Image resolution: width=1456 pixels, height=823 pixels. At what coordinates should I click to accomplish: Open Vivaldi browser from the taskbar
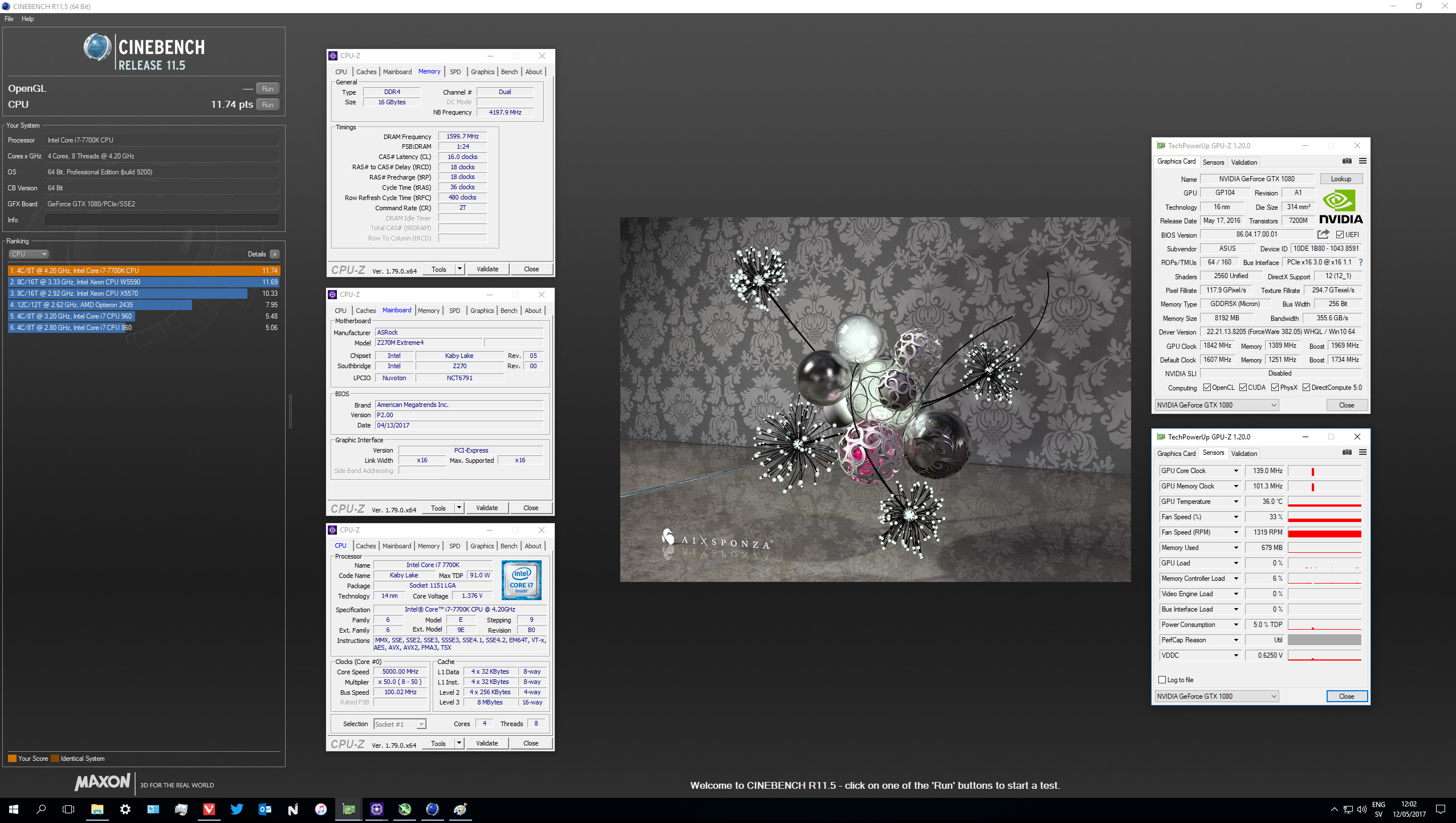point(209,809)
